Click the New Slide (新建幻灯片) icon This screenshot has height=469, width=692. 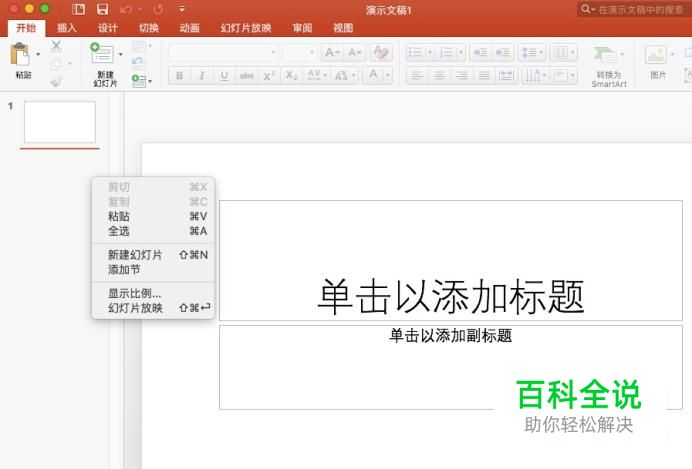[102, 53]
